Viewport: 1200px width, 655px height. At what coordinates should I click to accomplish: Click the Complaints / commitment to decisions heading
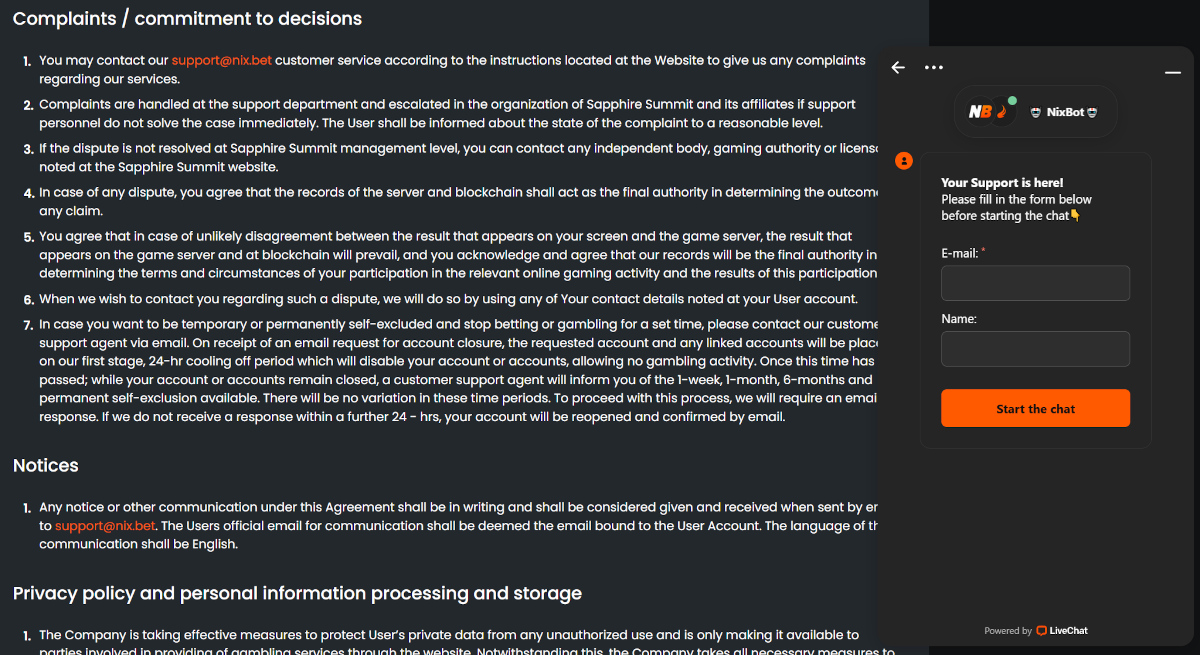(x=187, y=19)
